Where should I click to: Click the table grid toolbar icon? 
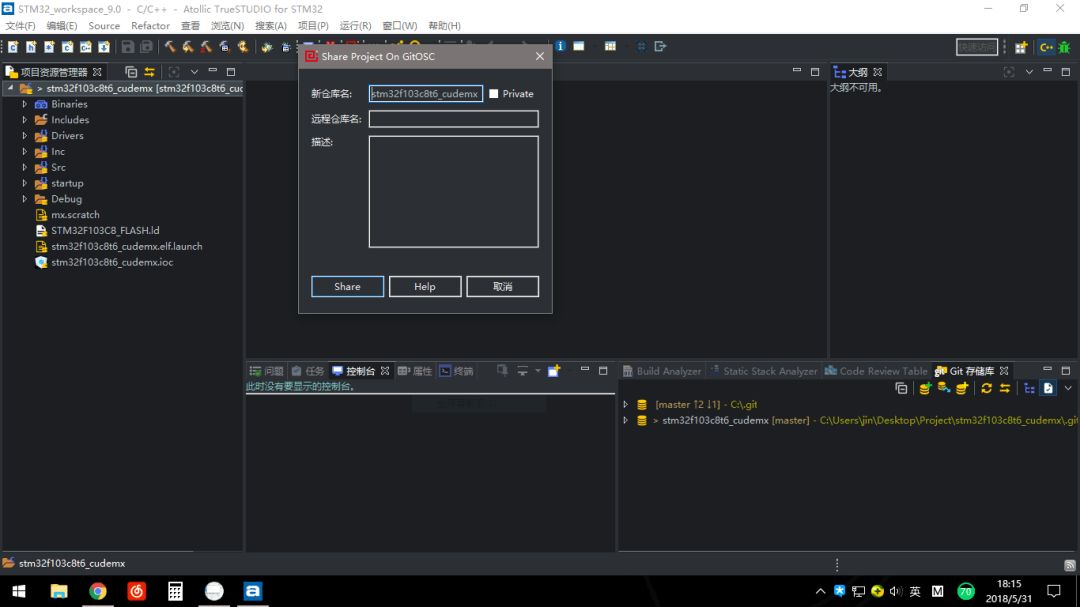(x=610, y=46)
